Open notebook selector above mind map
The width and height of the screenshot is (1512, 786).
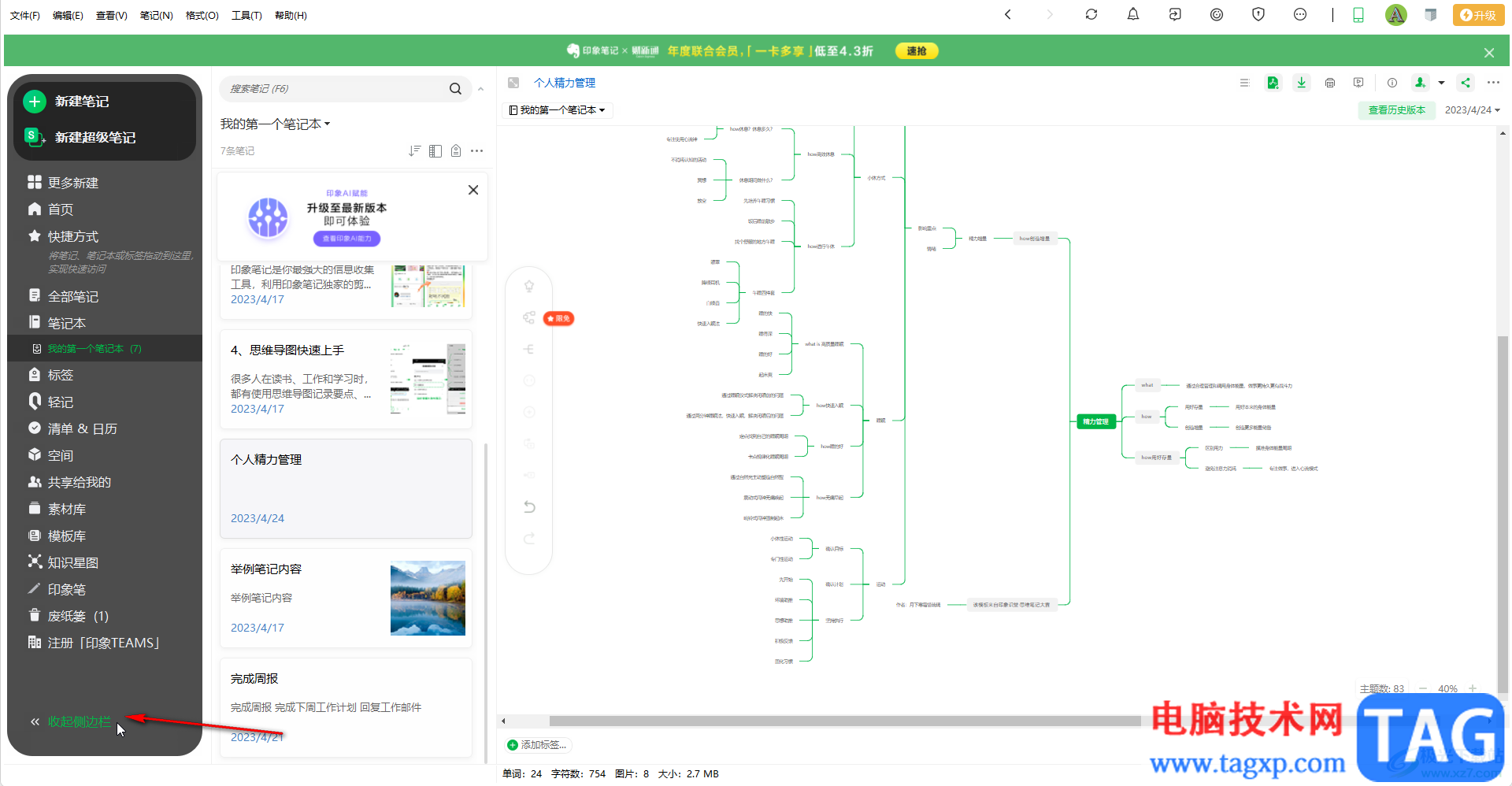(558, 110)
